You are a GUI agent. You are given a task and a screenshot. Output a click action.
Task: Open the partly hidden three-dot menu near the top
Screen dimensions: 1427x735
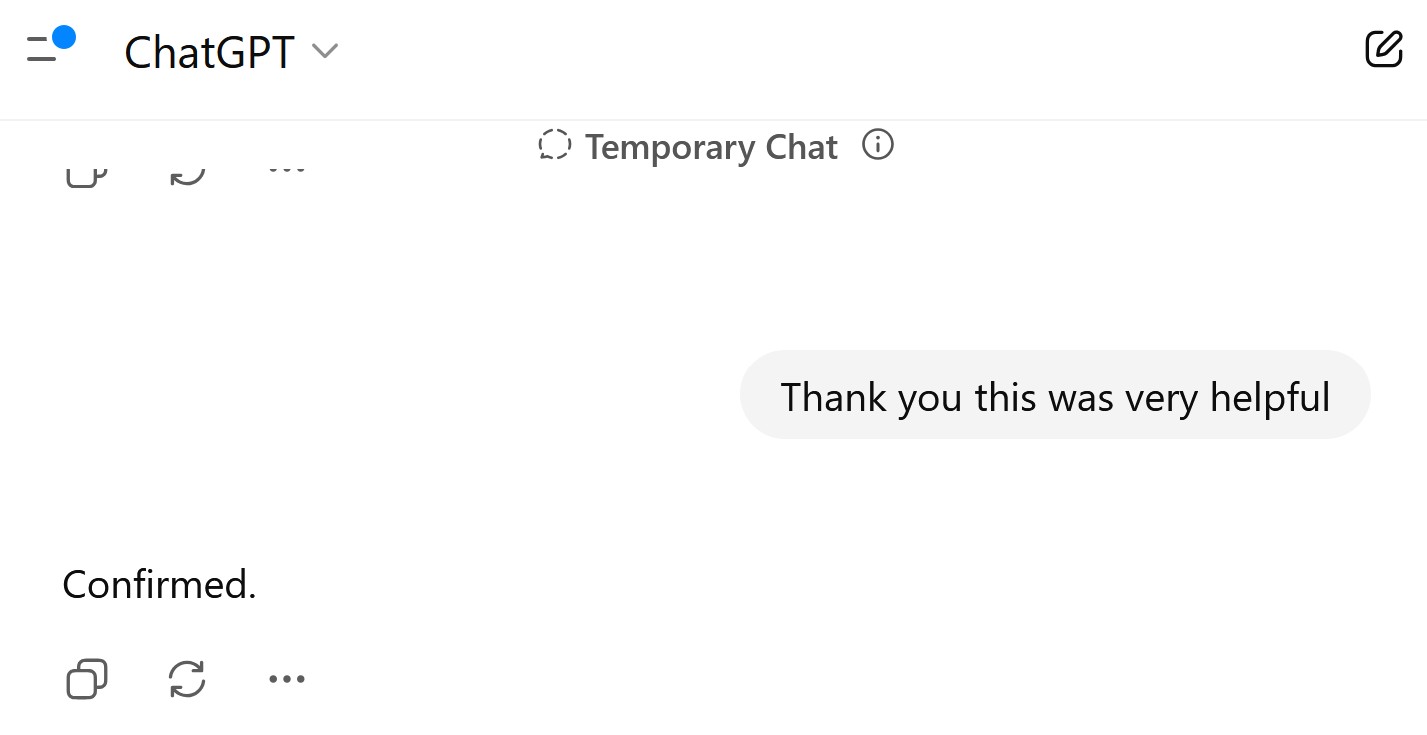click(x=287, y=169)
